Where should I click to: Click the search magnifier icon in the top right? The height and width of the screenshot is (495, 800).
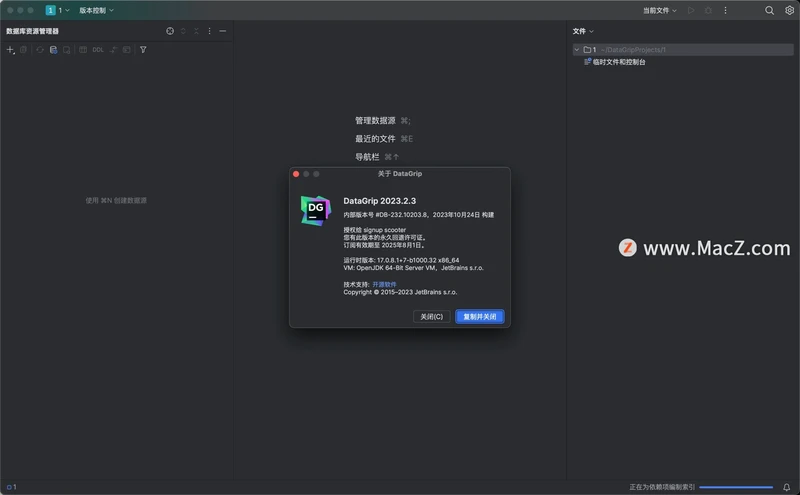click(769, 10)
